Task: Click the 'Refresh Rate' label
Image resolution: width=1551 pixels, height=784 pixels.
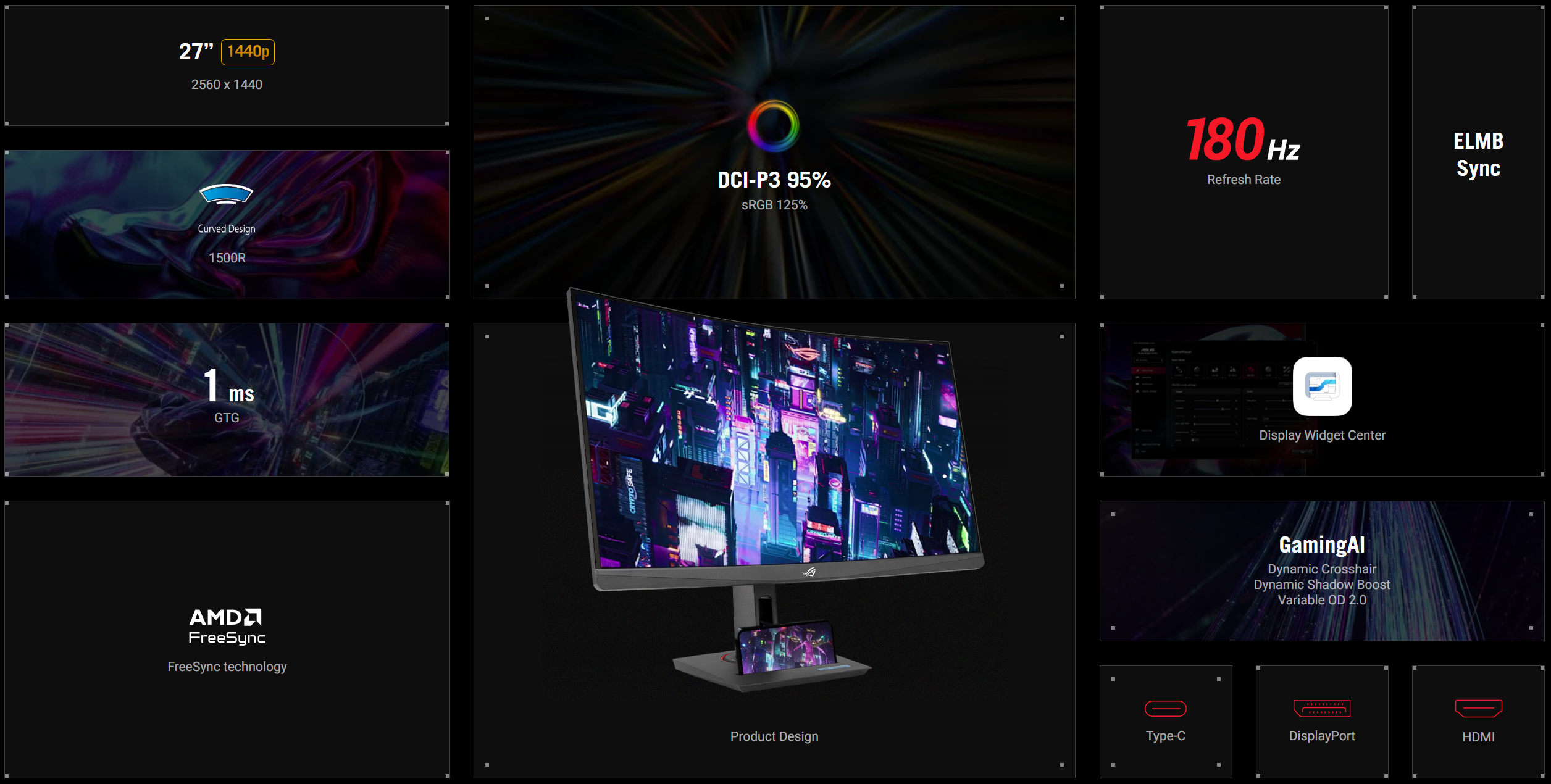Action: (1244, 180)
